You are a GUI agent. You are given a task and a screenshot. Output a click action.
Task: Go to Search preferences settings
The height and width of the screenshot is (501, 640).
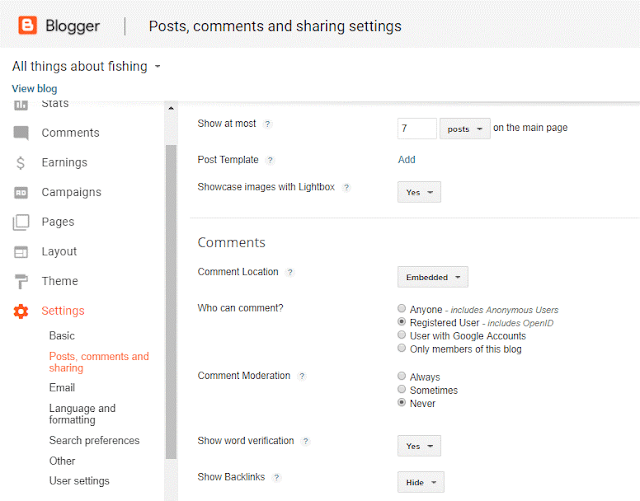point(94,440)
